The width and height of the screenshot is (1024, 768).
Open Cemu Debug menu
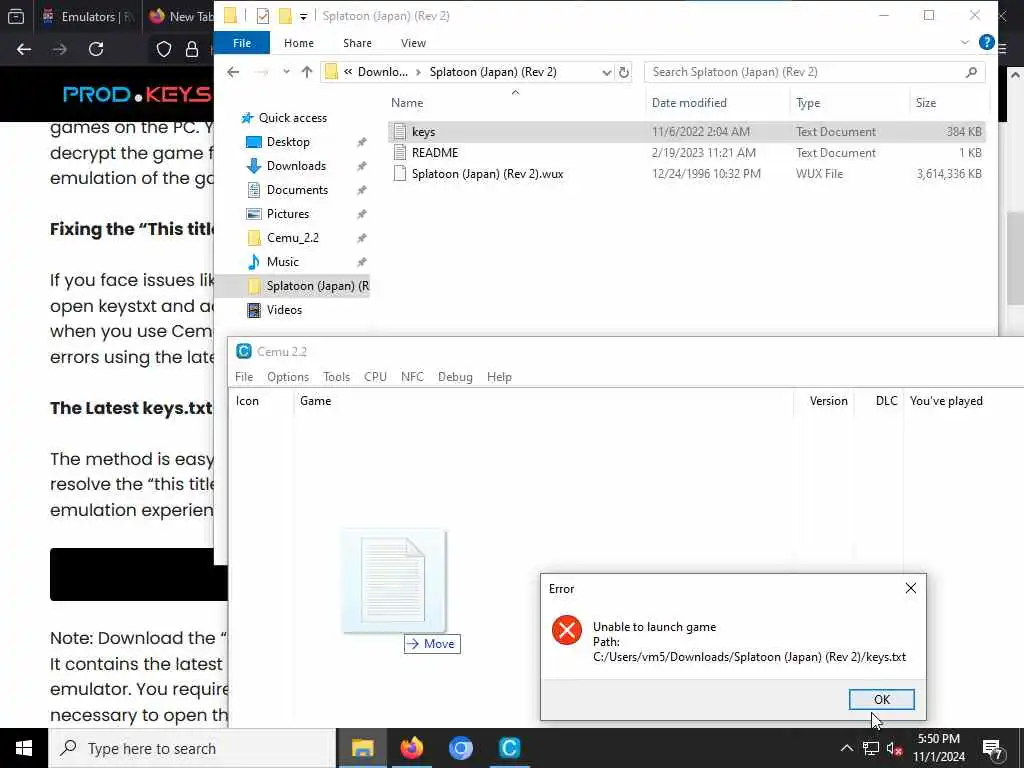point(455,377)
